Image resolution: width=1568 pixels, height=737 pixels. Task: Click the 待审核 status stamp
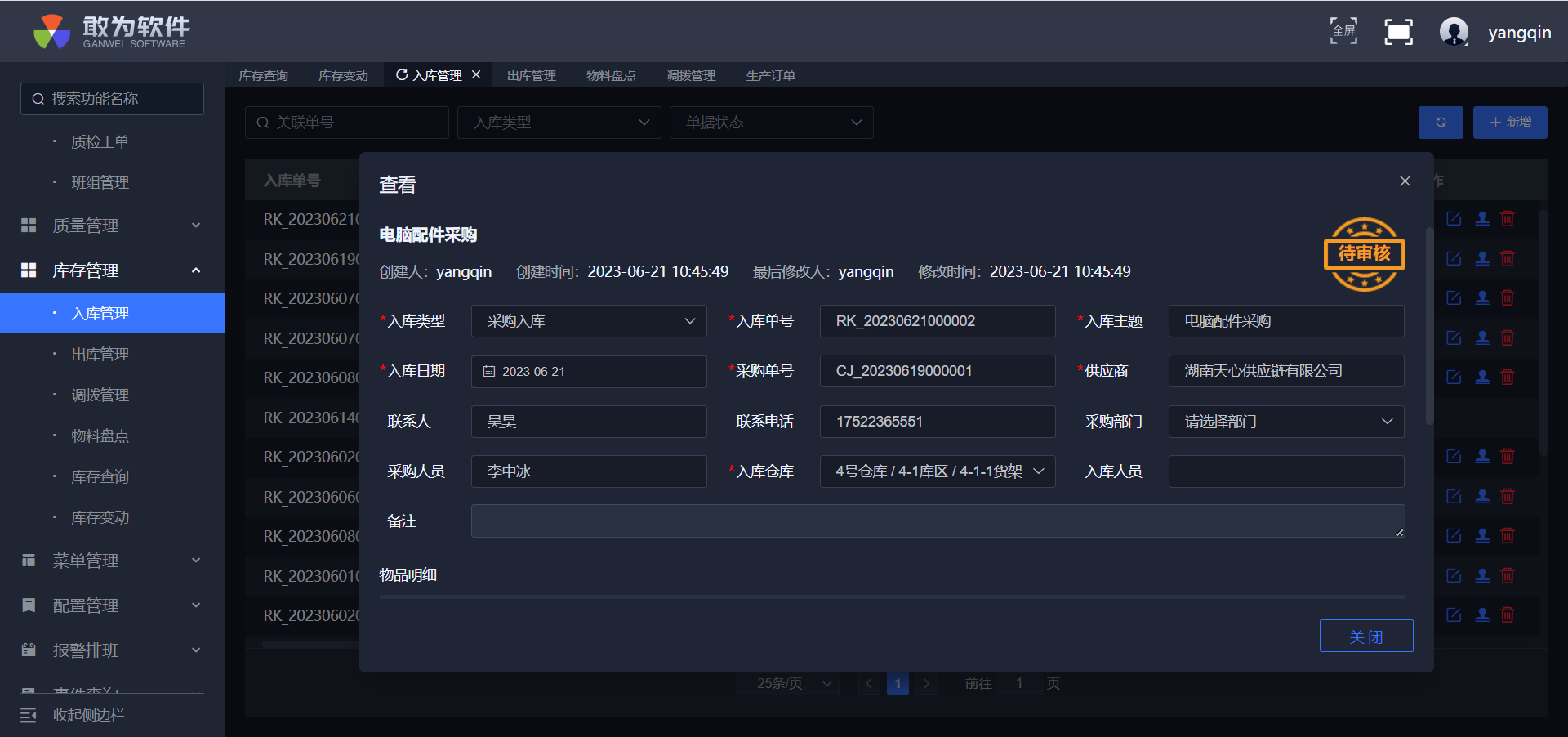pyautogui.click(x=1364, y=254)
